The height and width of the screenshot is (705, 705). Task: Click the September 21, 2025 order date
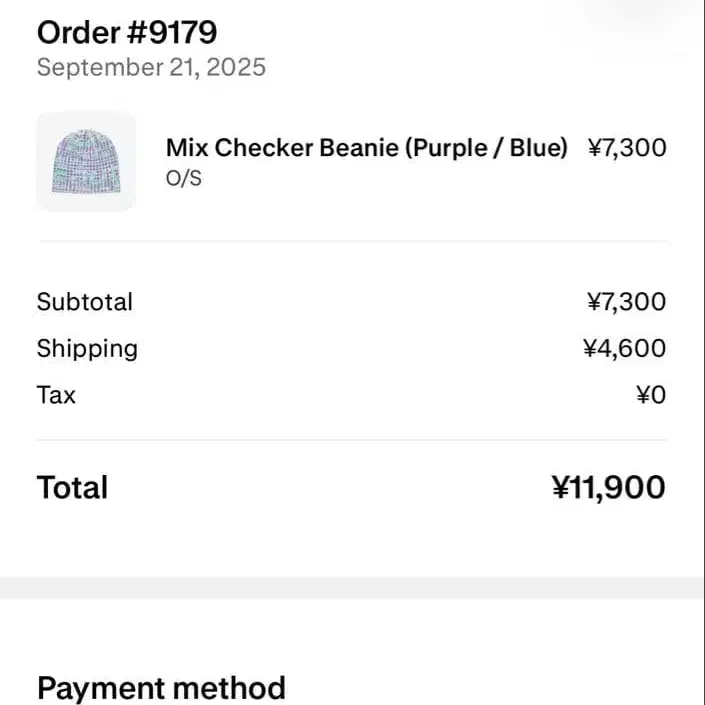pos(151,68)
